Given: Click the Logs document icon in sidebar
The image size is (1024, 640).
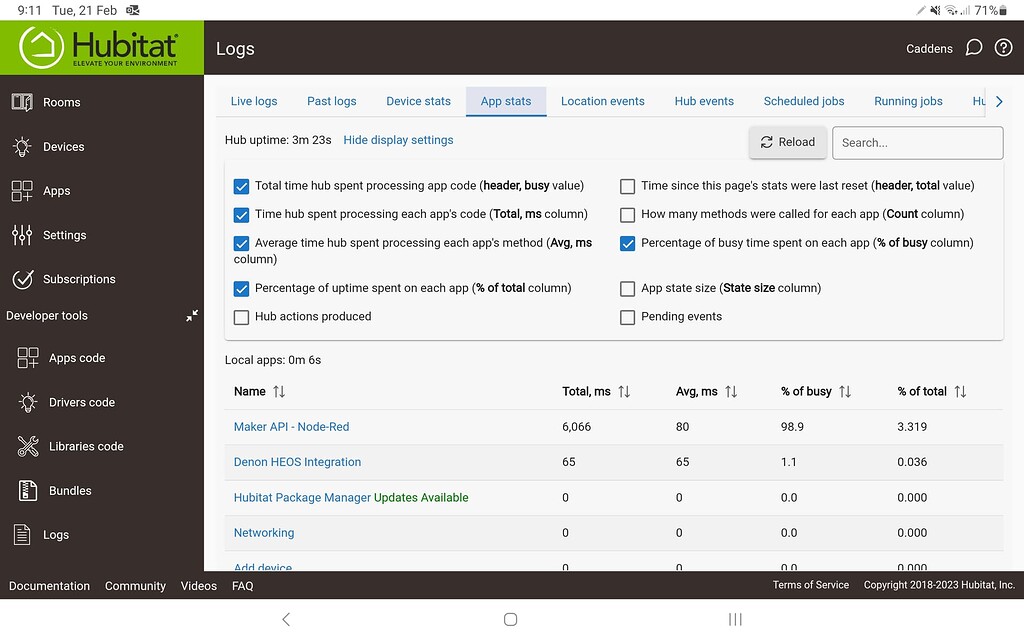Looking at the screenshot, I should pos(22,534).
